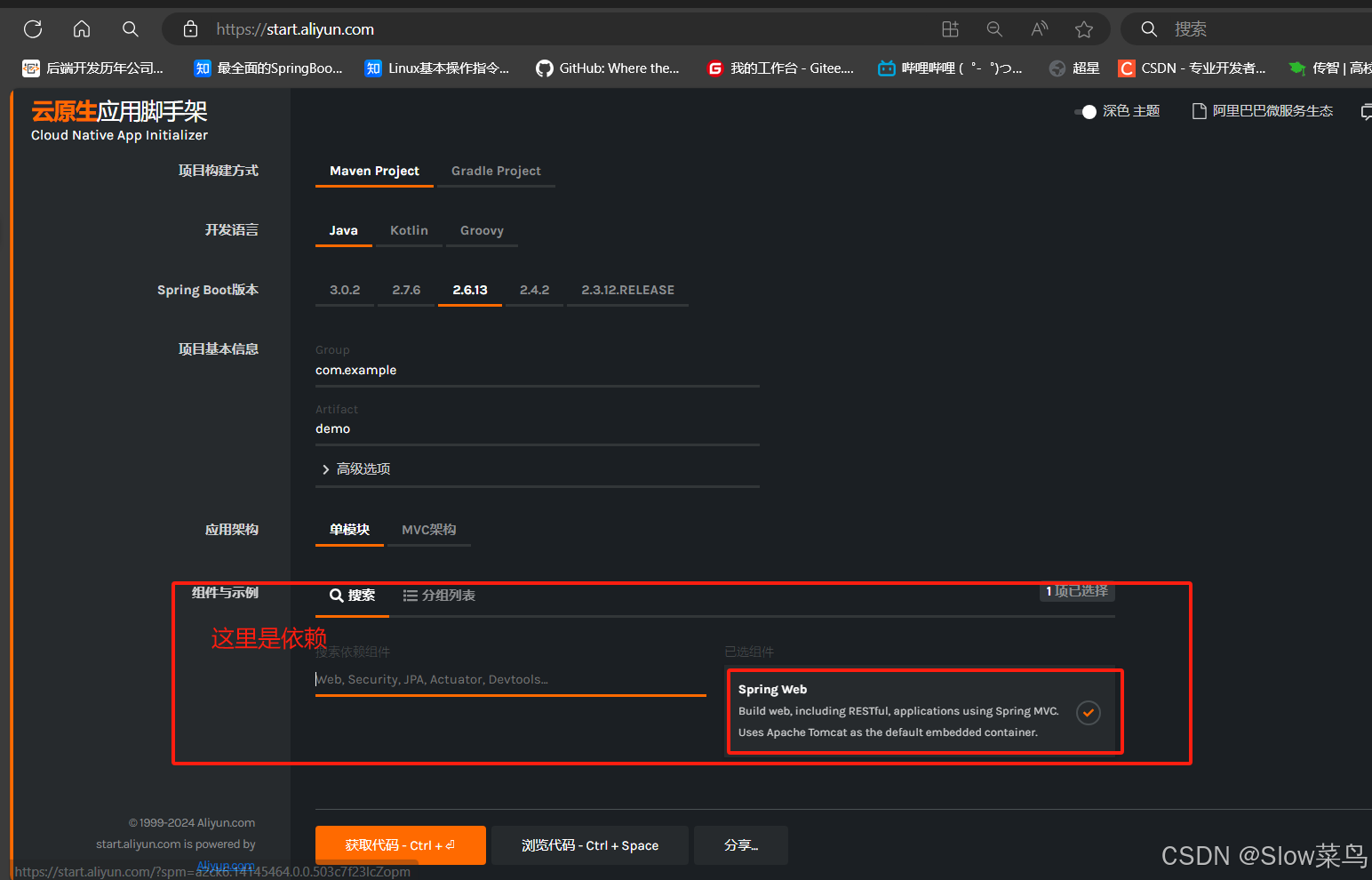This screenshot has height=880, width=1372.
Task: Select Gradle Project build type
Action: click(x=496, y=171)
